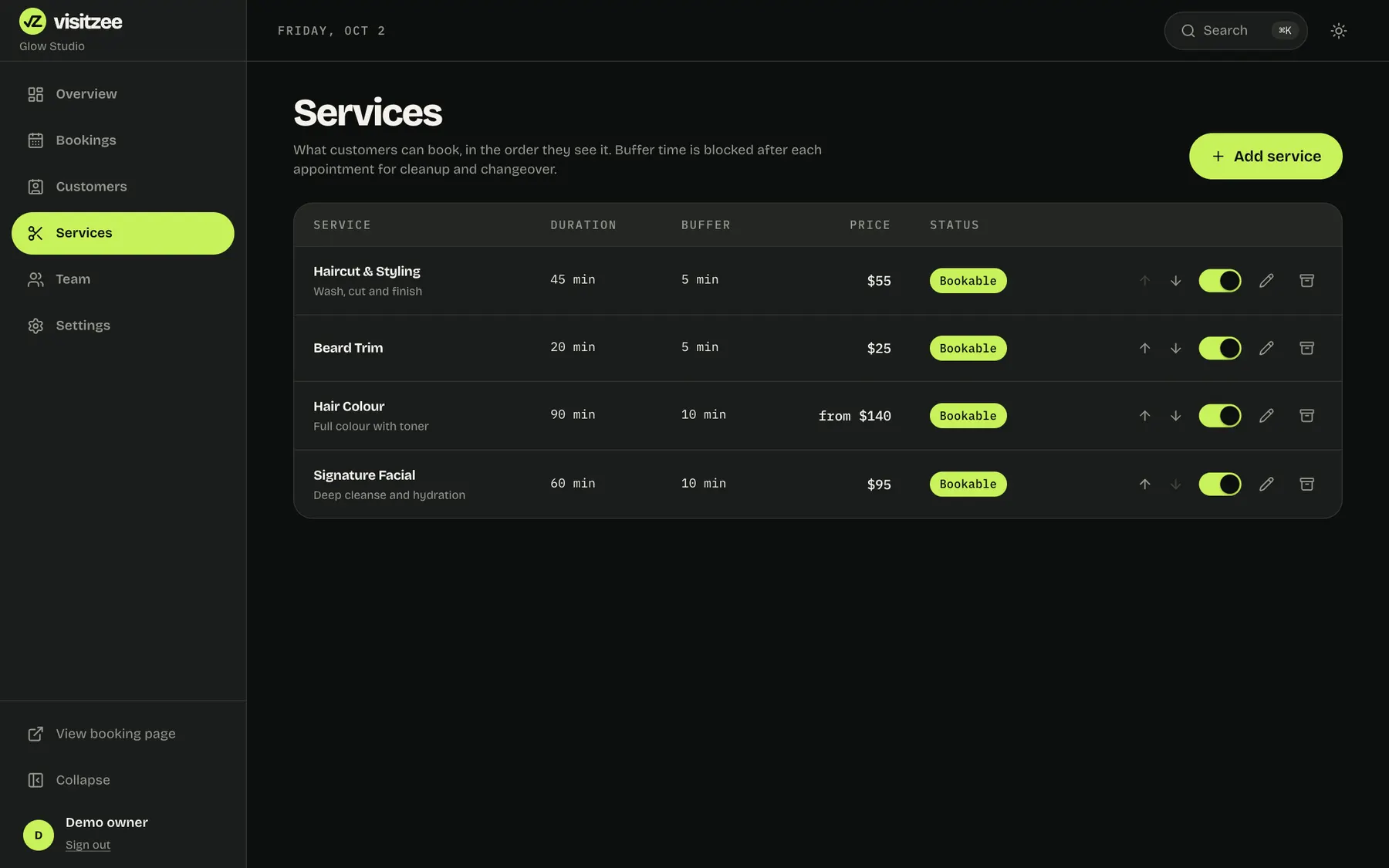Image resolution: width=1389 pixels, height=868 pixels.
Task: Turn off Signature Facial bookable switch
Action: [x=1219, y=485]
